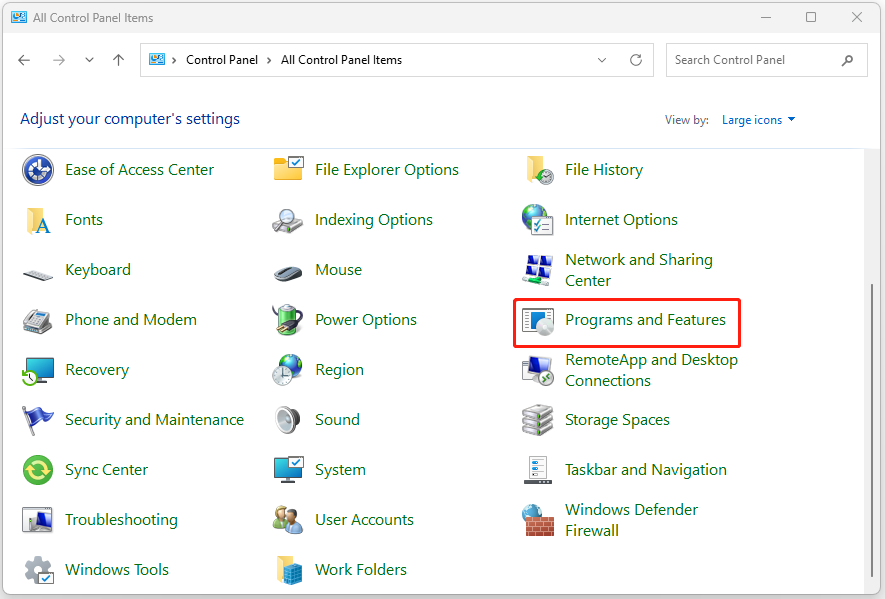Open recent pages chevron beside forward arrow
The height and width of the screenshot is (599, 885).
[x=88, y=59]
